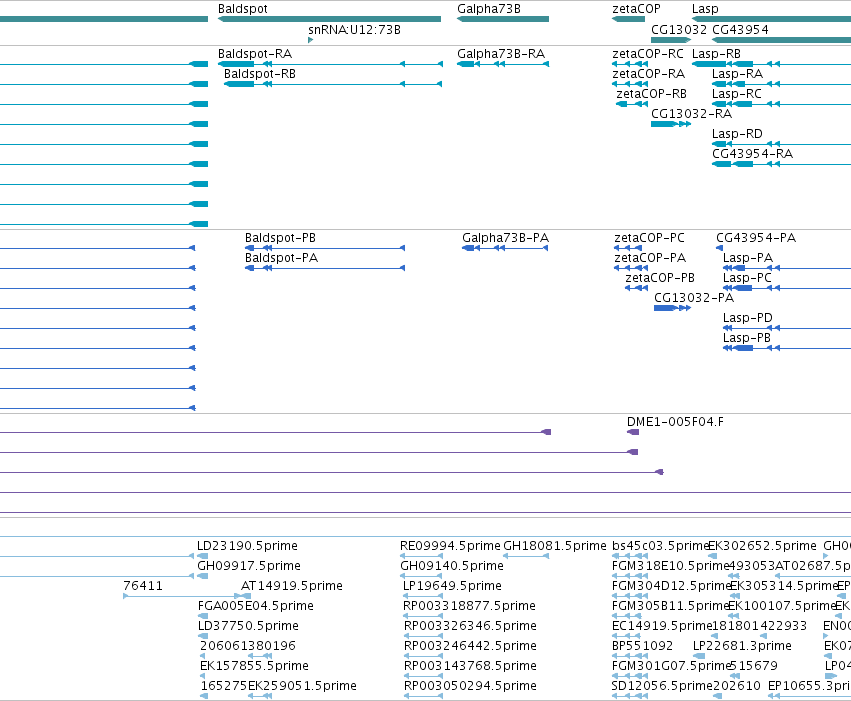851x701 pixels.
Task: Open the Lasp-RD transcript label
Action: coord(738,134)
